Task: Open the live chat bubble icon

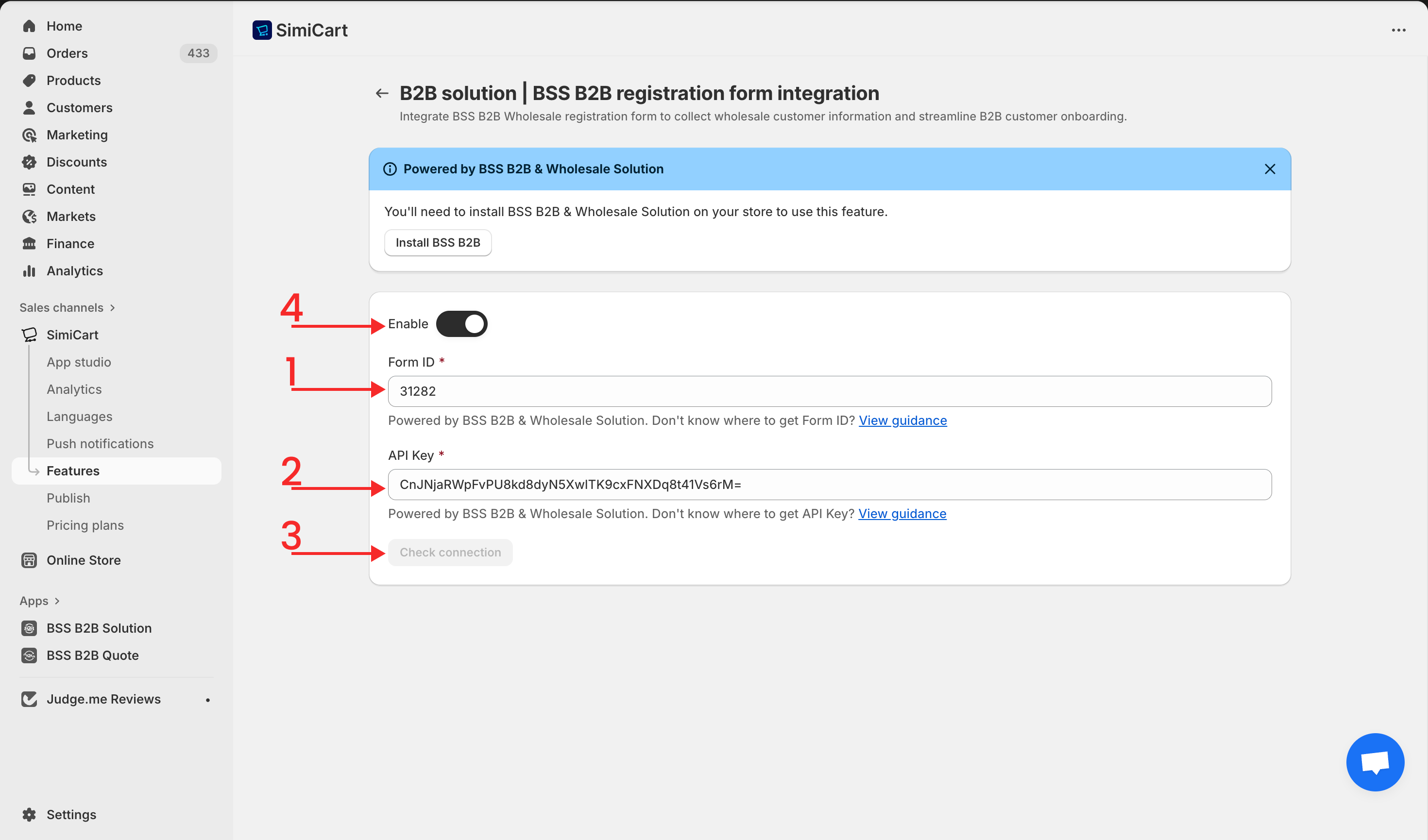Action: tap(1375, 762)
